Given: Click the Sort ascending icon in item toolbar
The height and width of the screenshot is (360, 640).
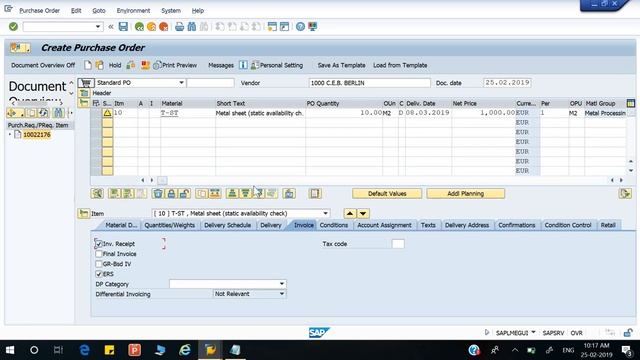Looking at the screenshot, I should 232,193.
